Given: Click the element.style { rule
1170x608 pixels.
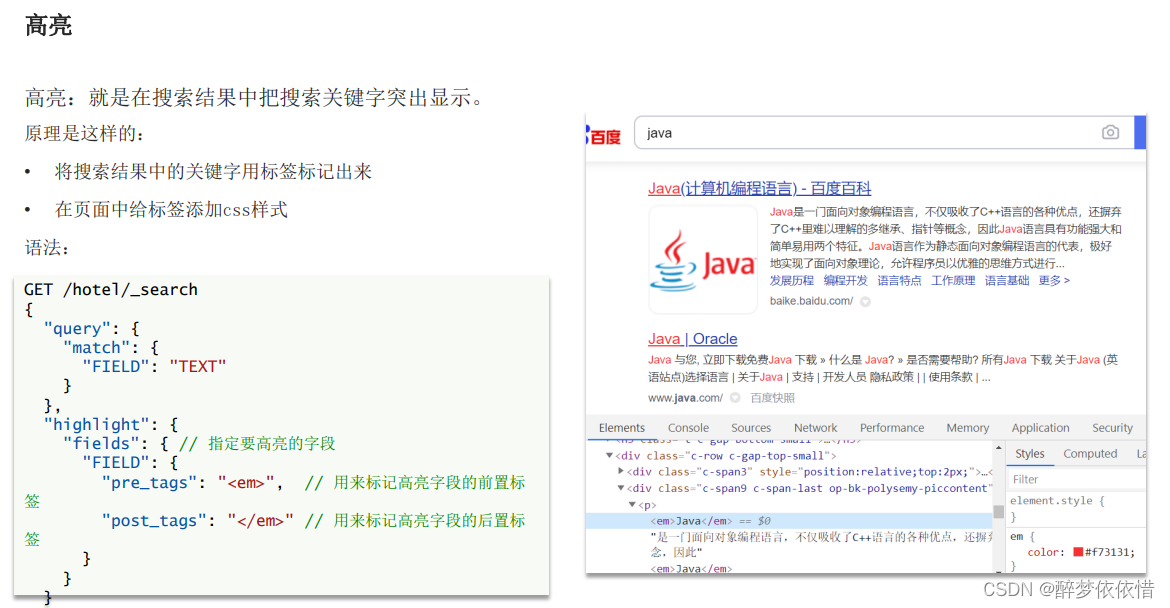Looking at the screenshot, I should (1057, 501).
